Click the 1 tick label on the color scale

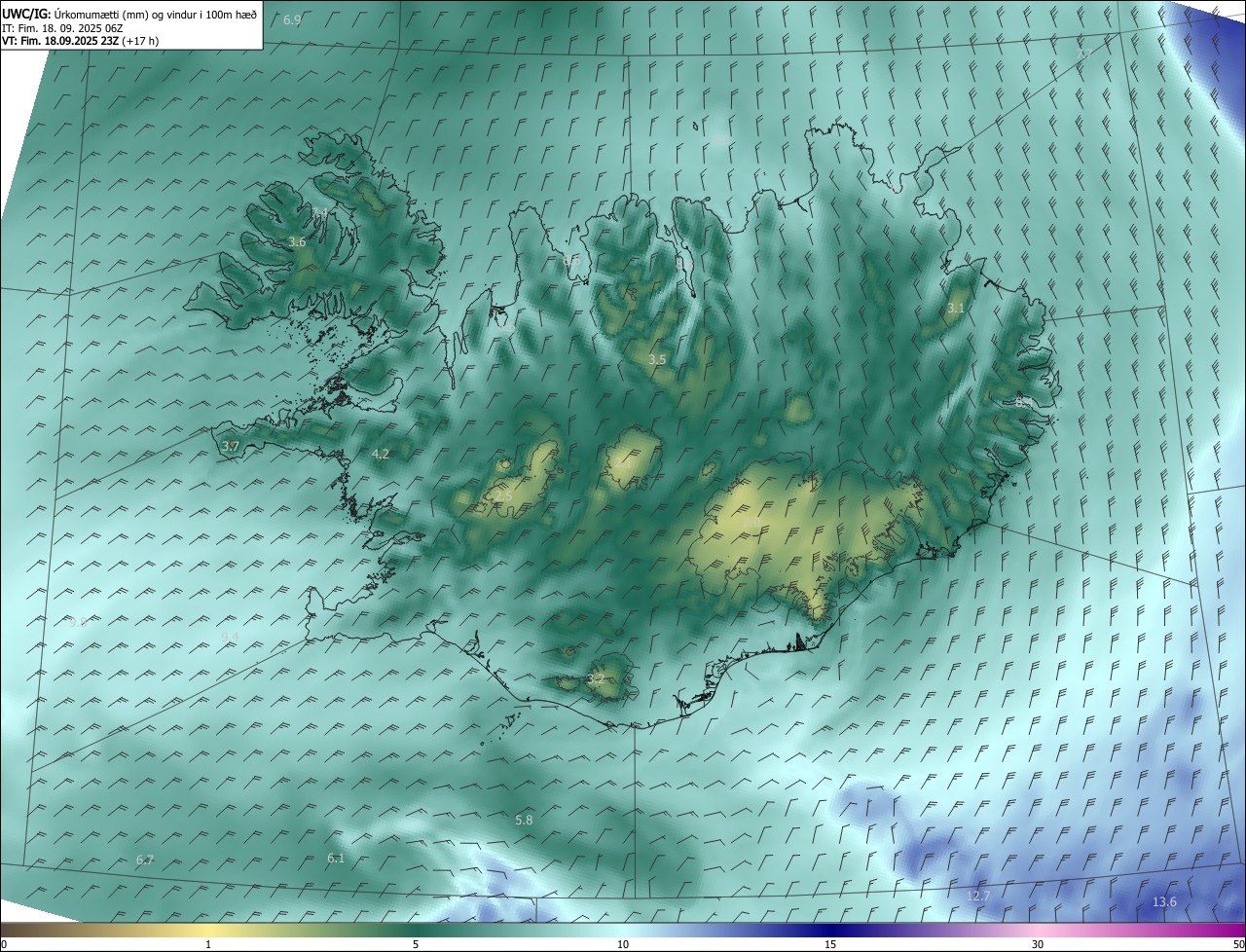pyautogui.click(x=208, y=945)
